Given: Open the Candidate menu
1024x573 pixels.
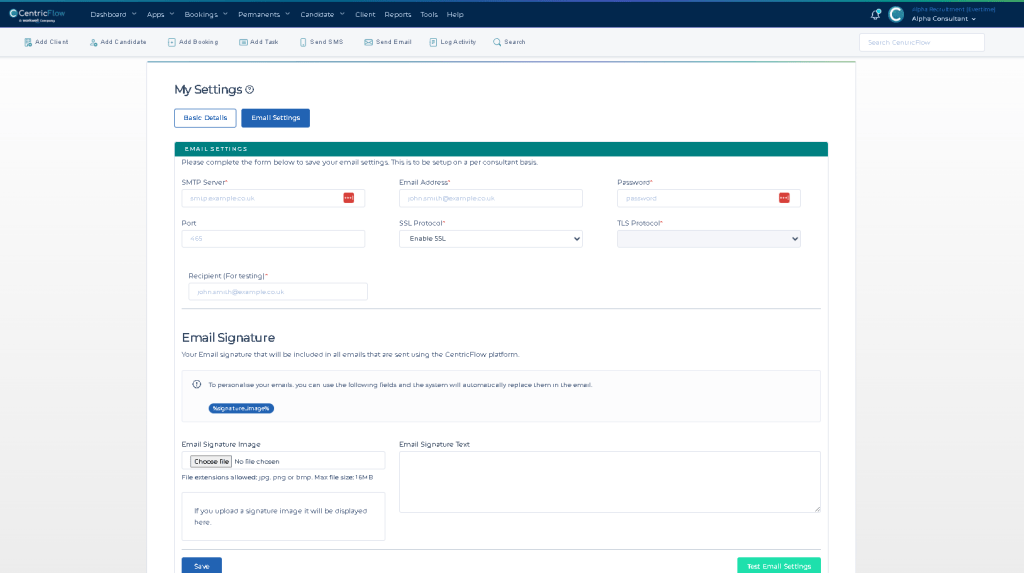Looking at the screenshot, I should (x=323, y=14).
